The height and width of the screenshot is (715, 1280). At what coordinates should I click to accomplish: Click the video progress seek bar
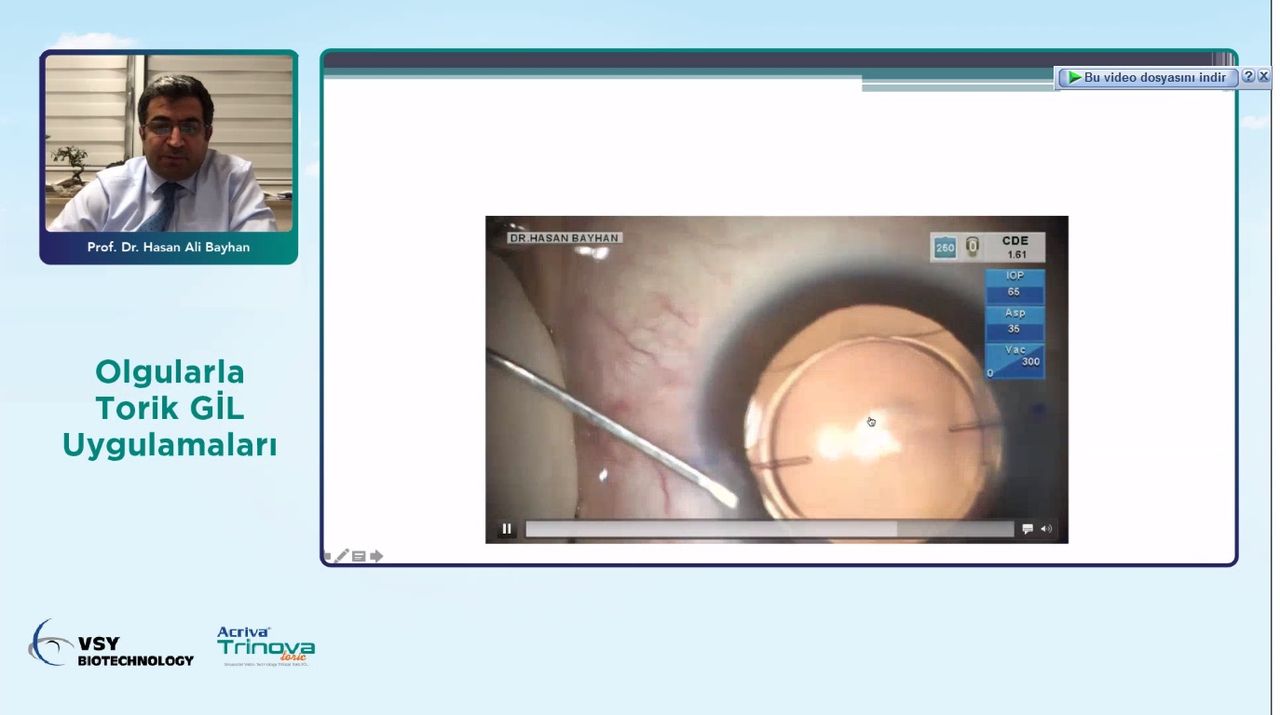coord(769,529)
